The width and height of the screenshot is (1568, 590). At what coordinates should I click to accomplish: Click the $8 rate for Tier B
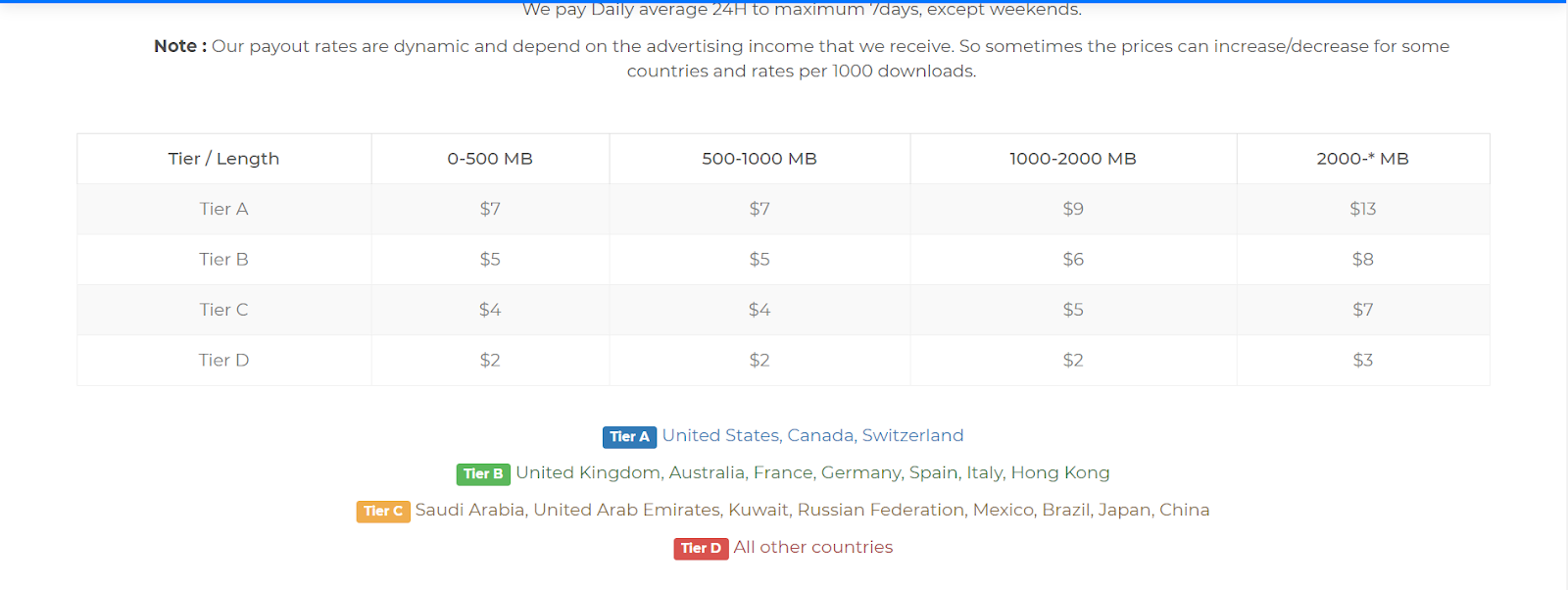1363,260
